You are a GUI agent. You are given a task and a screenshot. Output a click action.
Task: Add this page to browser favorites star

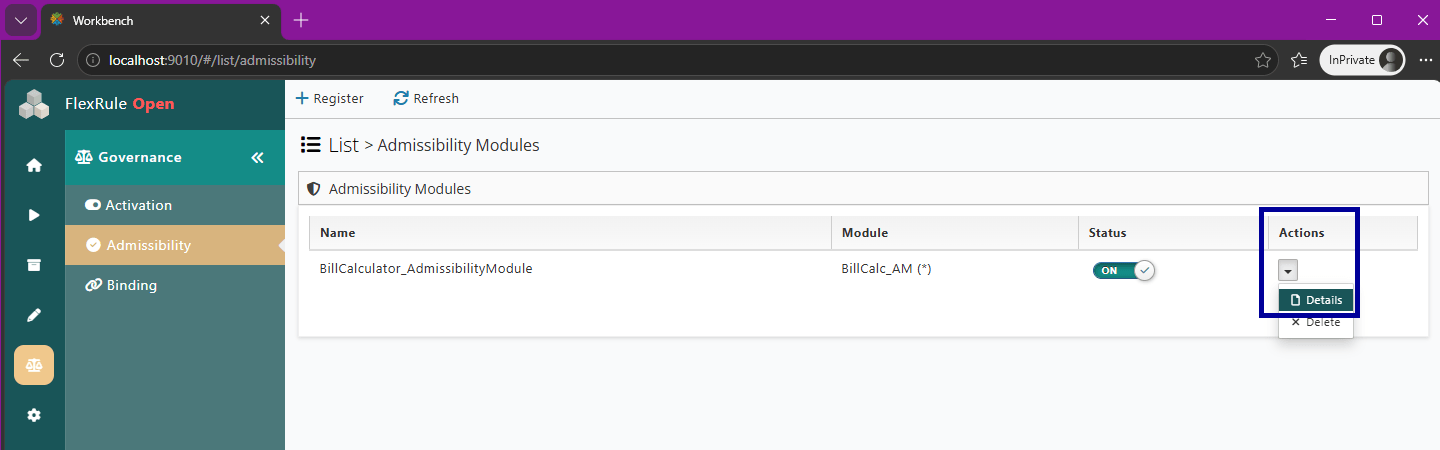pyautogui.click(x=1263, y=60)
